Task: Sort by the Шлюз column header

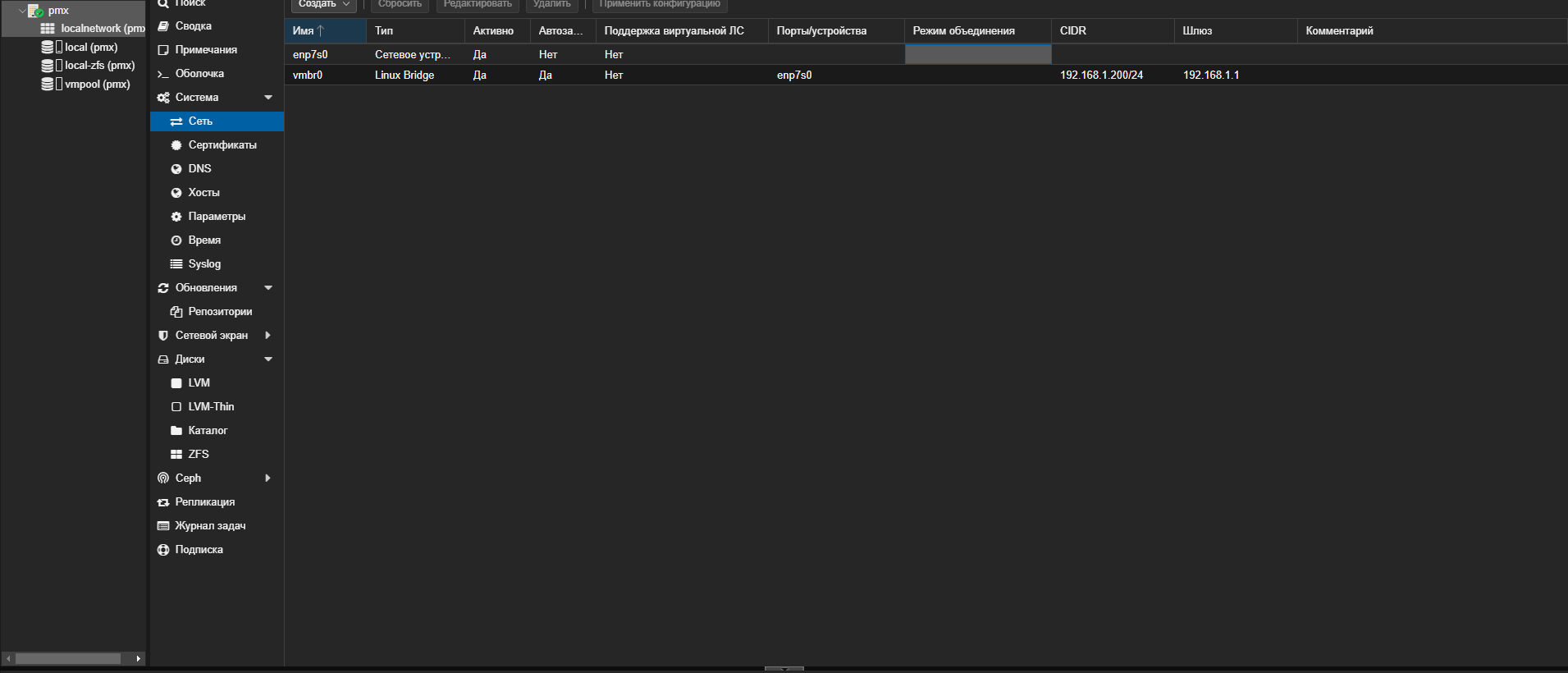Action: (1236, 31)
